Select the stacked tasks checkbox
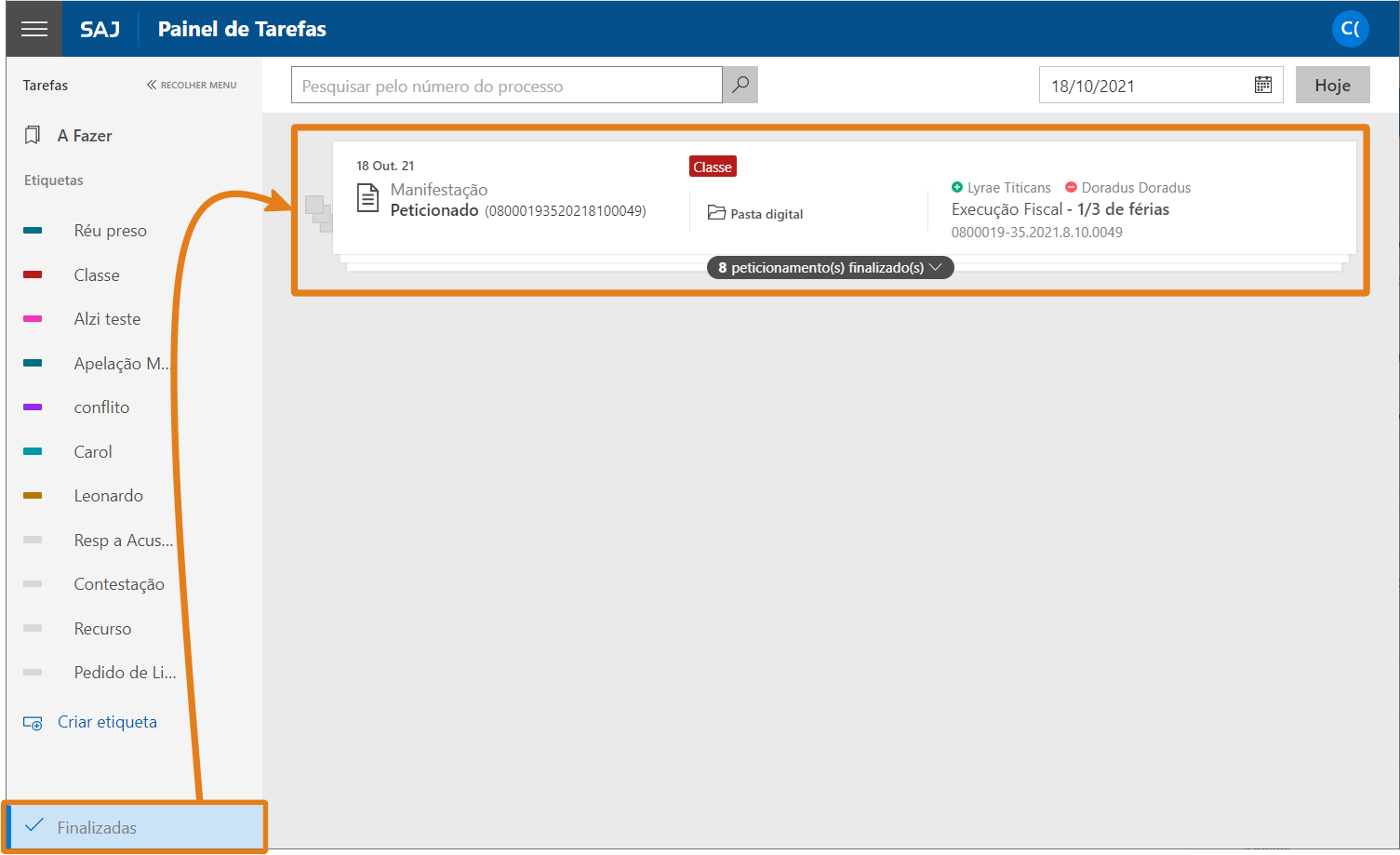 (318, 213)
